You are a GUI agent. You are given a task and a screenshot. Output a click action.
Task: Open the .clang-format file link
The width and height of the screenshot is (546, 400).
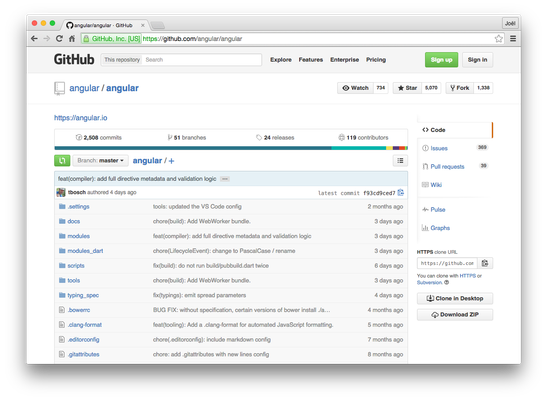pyautogui.click(x=85, y=325)
